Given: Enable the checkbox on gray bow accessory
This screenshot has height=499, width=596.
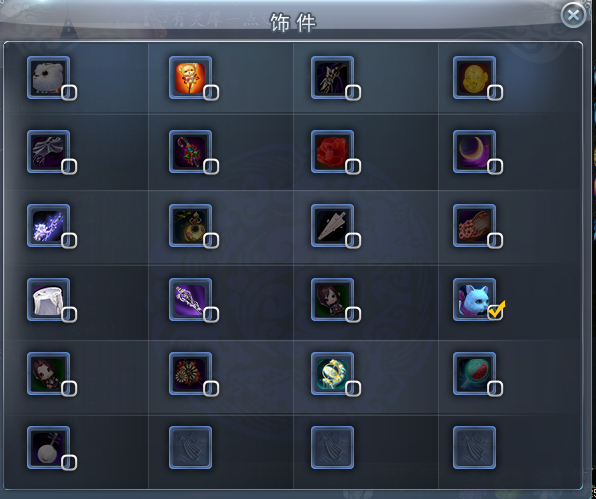Looking at the screenshot, I should click(69, 166).
